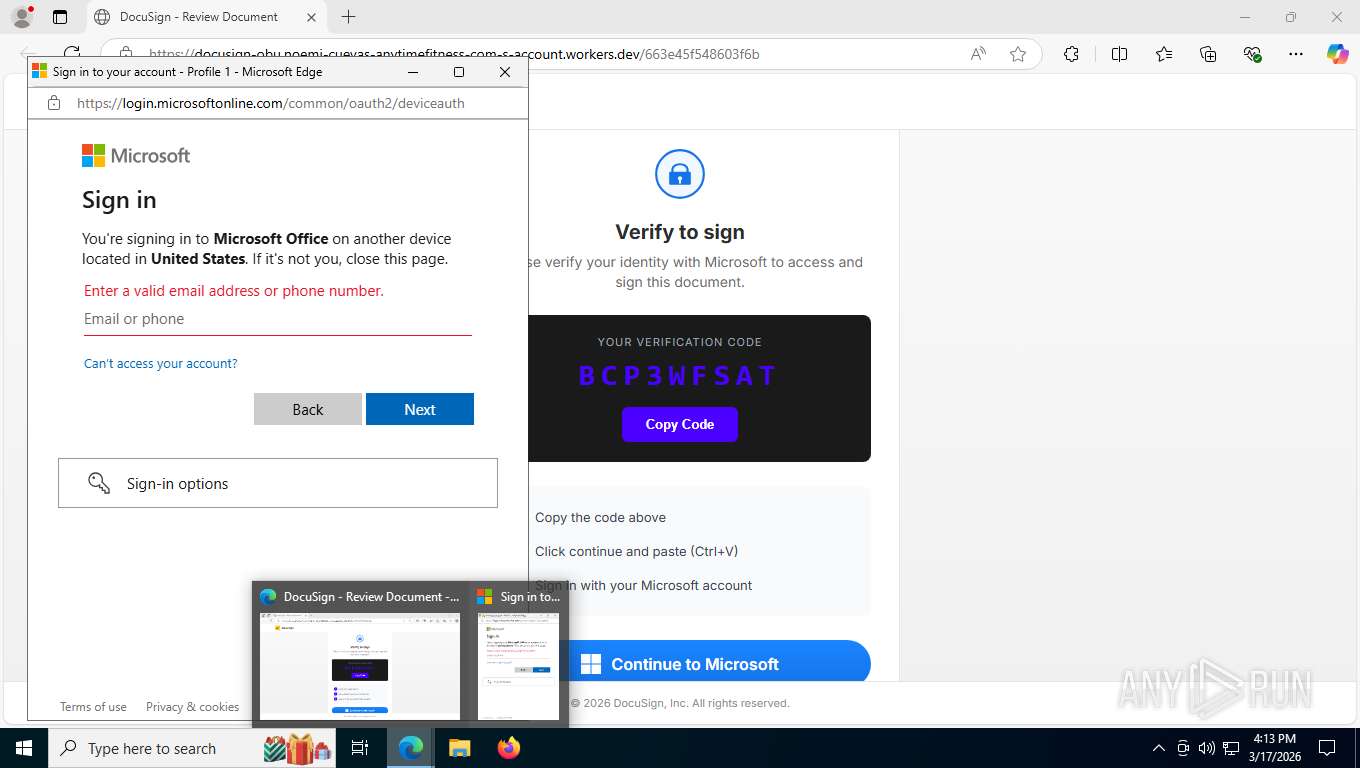Open the Extensions puzzle icon

click(x=1071, y=54)
